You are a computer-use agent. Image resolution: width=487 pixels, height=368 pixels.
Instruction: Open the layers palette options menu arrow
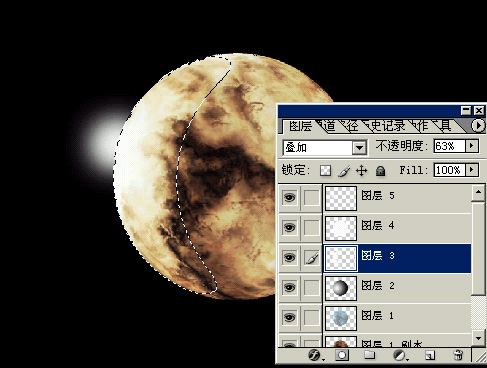click(478, 125)
